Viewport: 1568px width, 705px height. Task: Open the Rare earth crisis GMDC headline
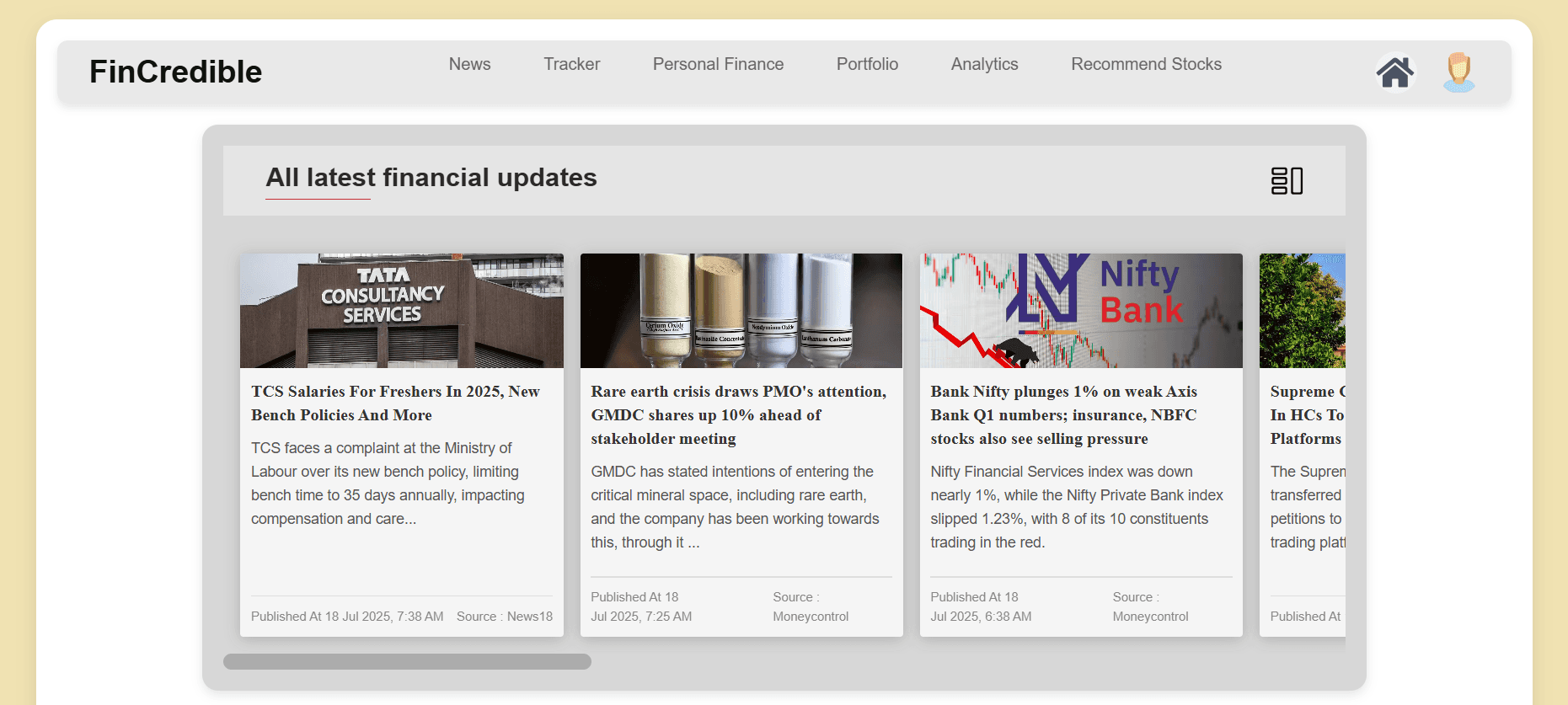[x=739, y=415]
